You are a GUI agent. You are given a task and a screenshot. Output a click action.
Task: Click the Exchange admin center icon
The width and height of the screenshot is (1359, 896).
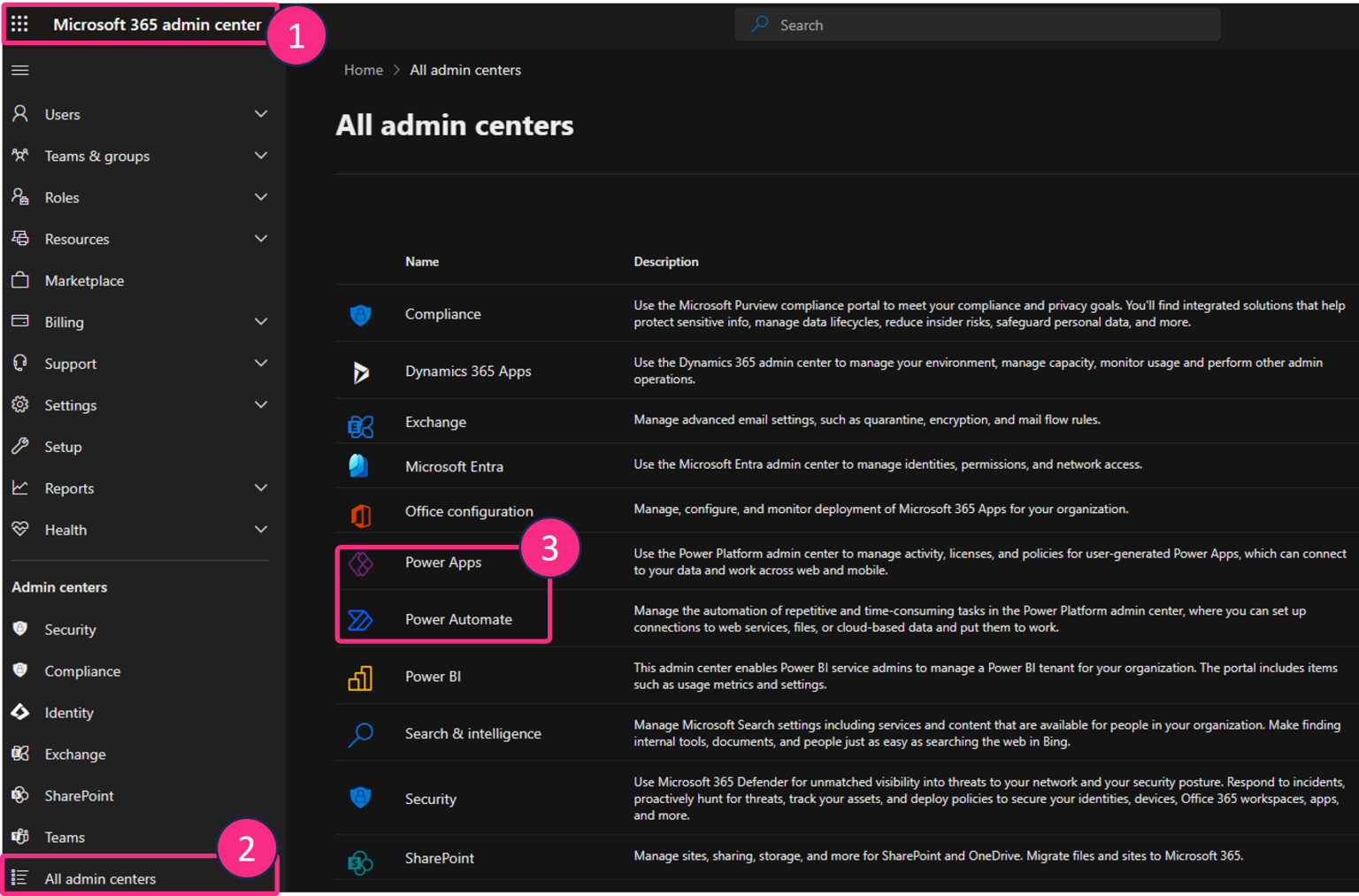click(361, 422)
